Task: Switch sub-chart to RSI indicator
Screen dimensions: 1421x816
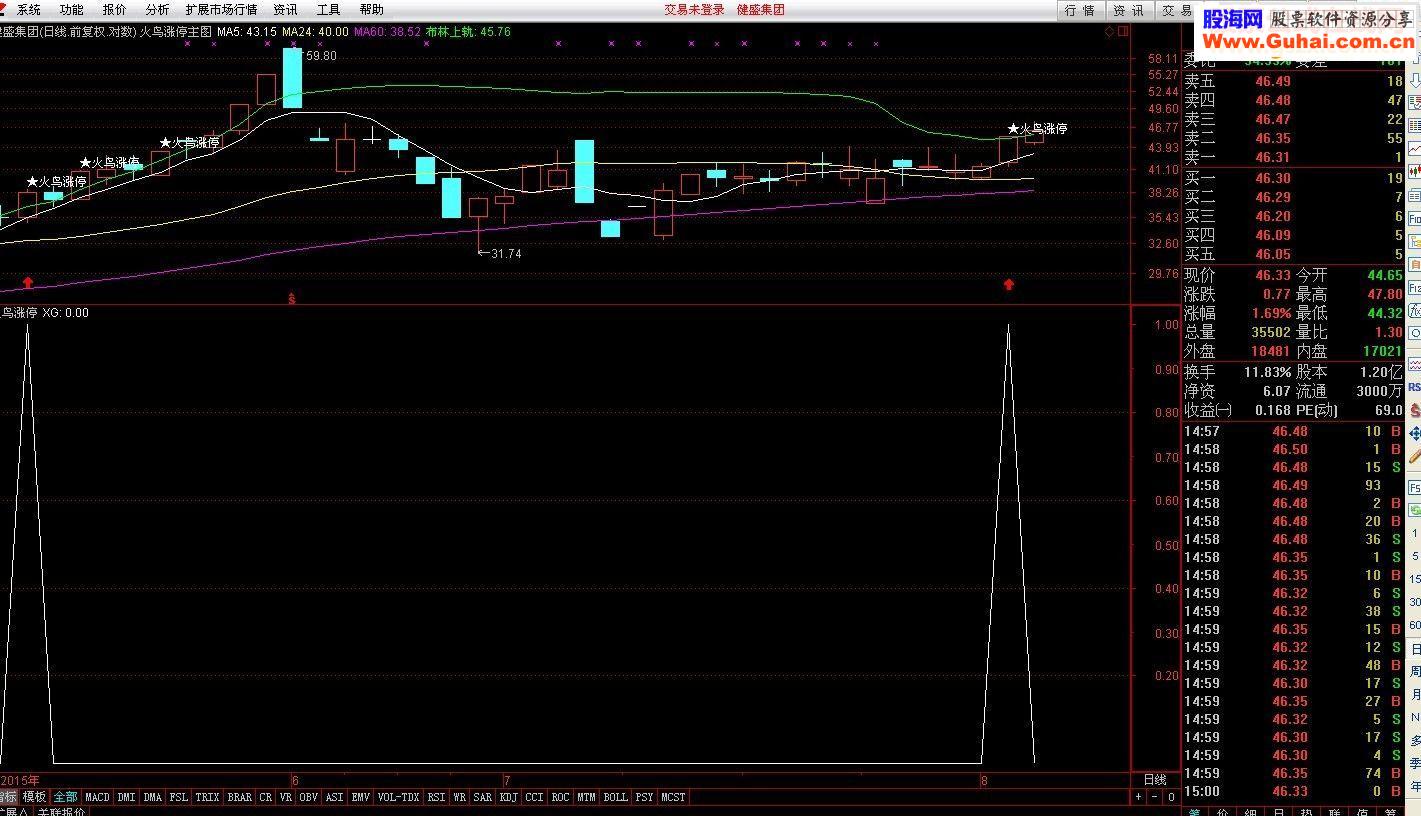Action: click(436, 797)
